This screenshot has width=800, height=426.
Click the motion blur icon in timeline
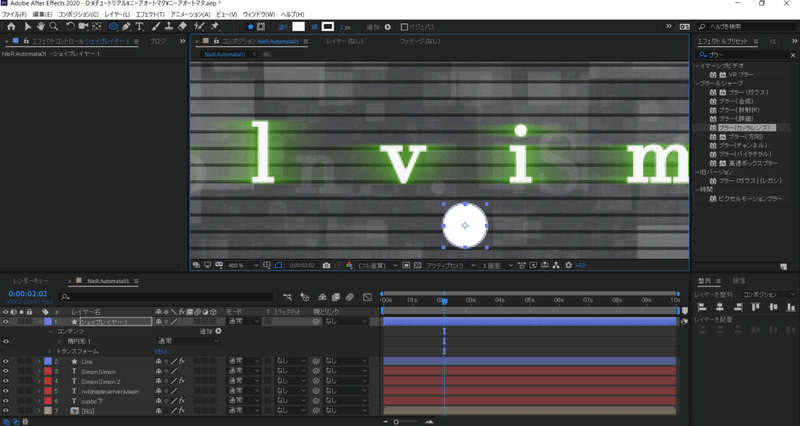(x=349, y=297)
